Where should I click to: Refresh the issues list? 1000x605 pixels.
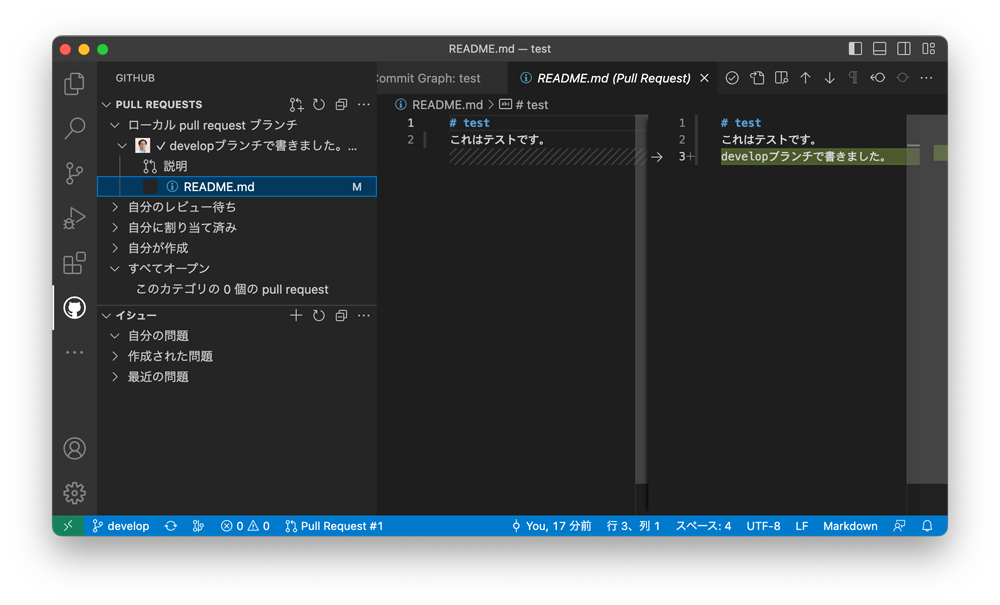[x=319, y=316]
